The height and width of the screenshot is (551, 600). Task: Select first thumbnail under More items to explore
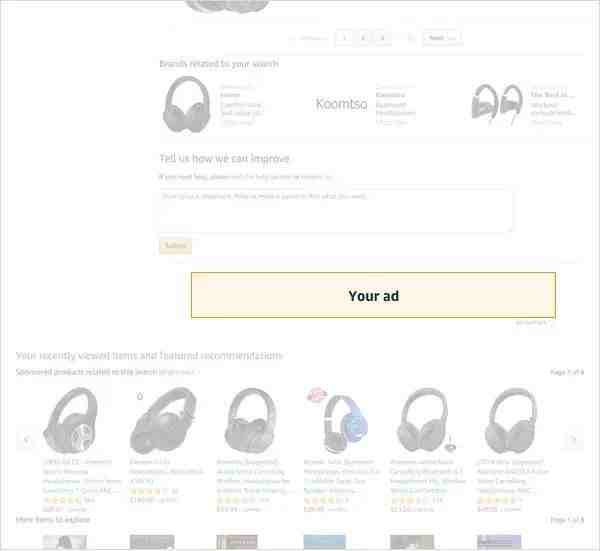pos(65,542)
